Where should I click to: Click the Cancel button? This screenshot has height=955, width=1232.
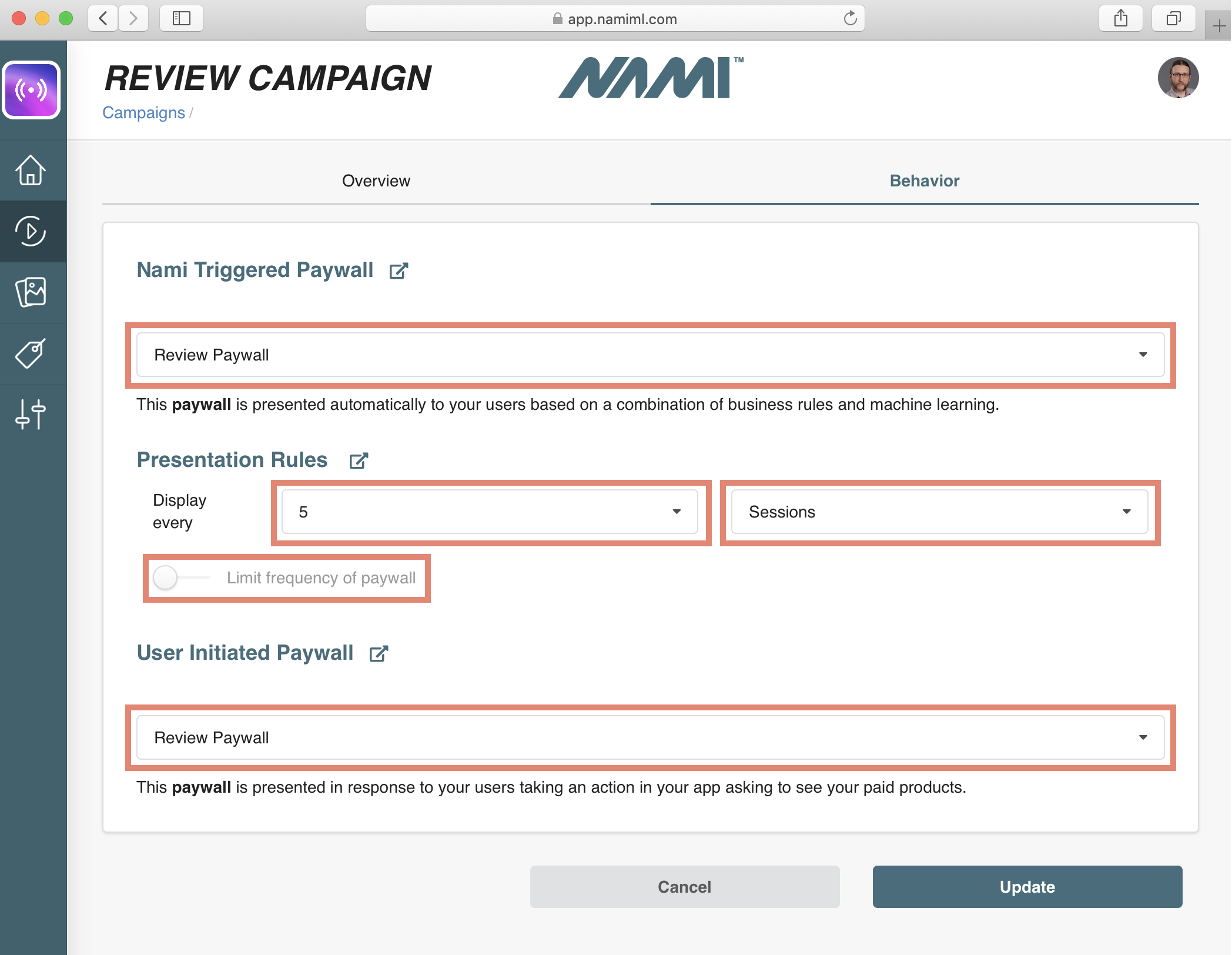[x=684, y=887]
